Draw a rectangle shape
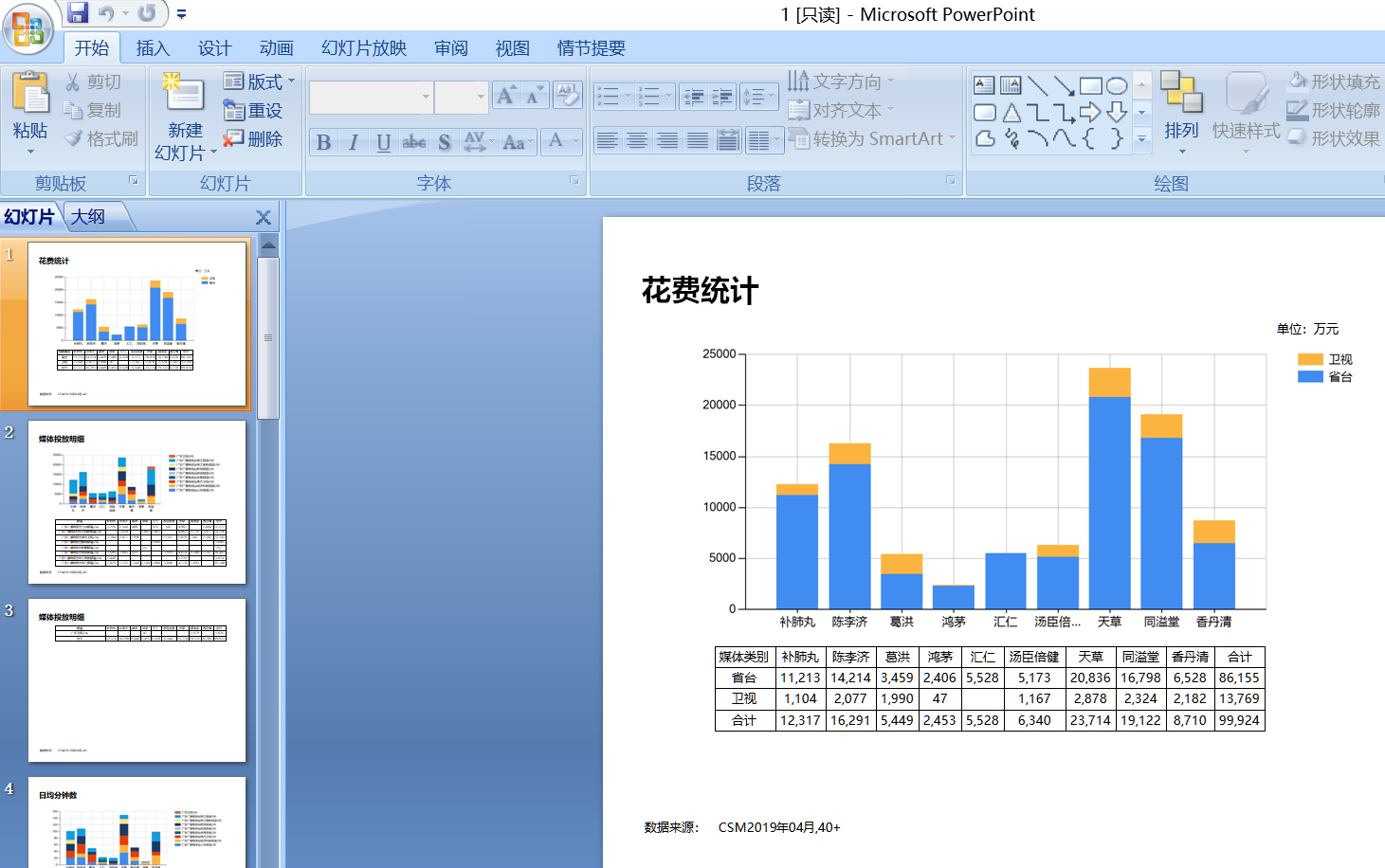 (x=1091, y=85)
